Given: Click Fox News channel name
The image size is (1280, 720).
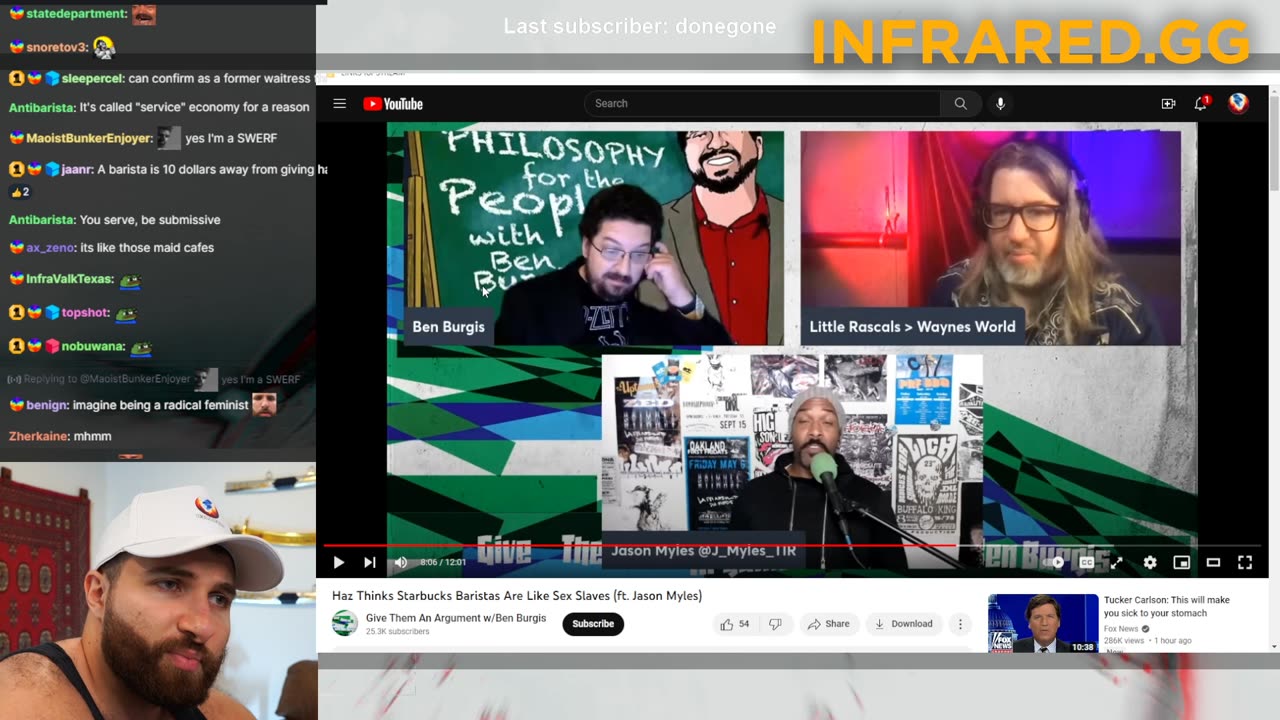Looking at the screenshot, I should [x=1121, y=629].
